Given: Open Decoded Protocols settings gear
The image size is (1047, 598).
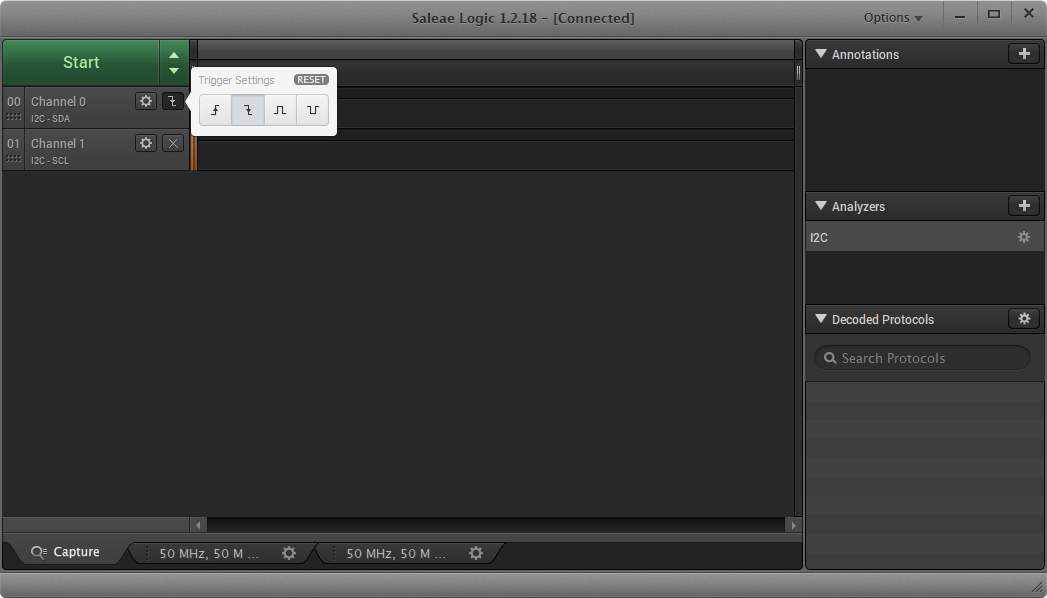Looking at the screenshot, I should point(1023,319).
